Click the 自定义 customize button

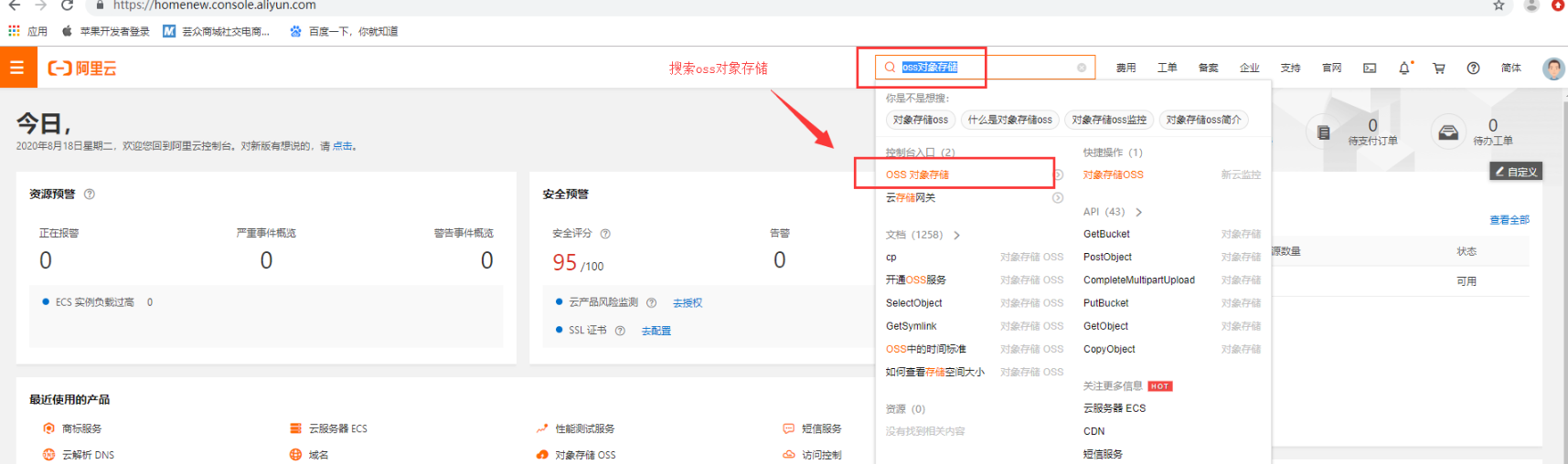(1516, 172)
